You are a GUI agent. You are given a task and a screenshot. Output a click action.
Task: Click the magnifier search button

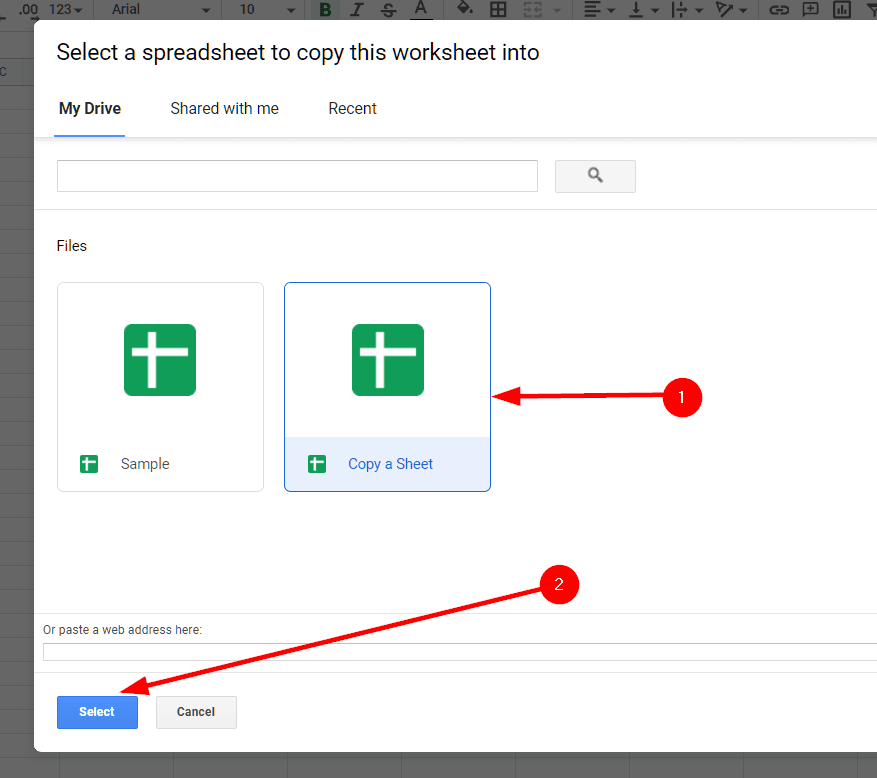coord(595,176)
